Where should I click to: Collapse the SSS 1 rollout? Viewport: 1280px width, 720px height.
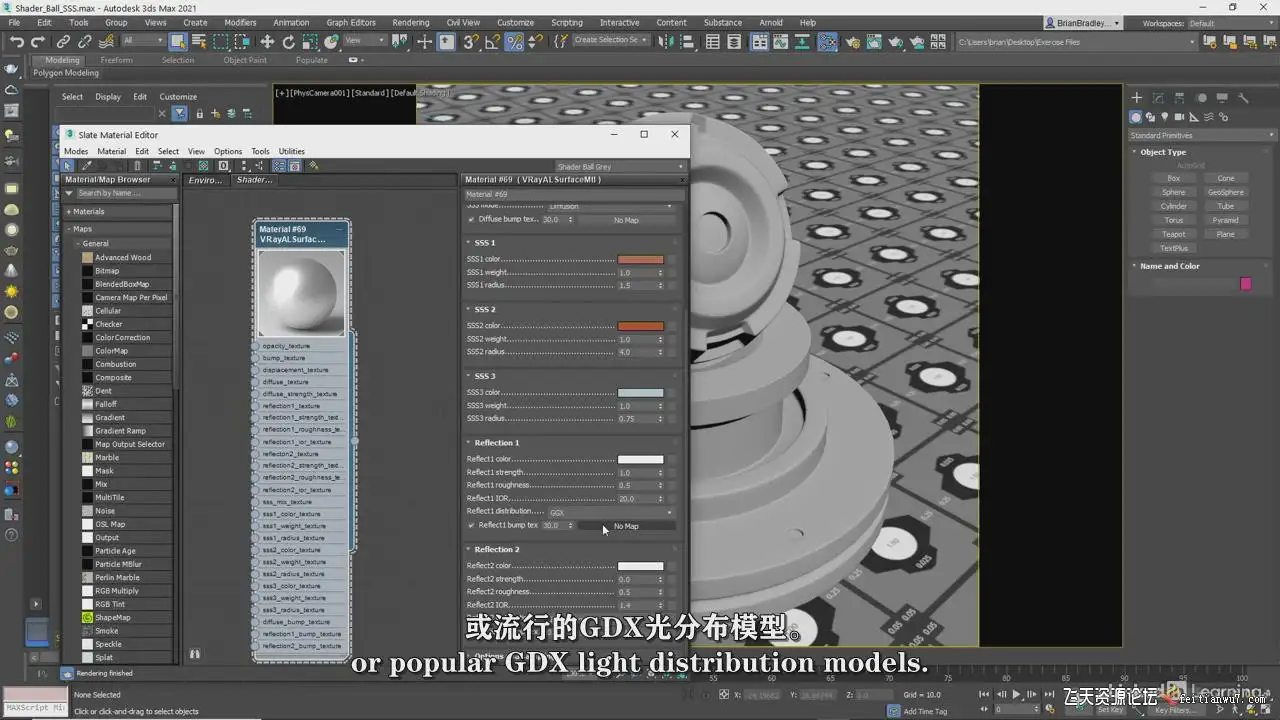(485, 243)
